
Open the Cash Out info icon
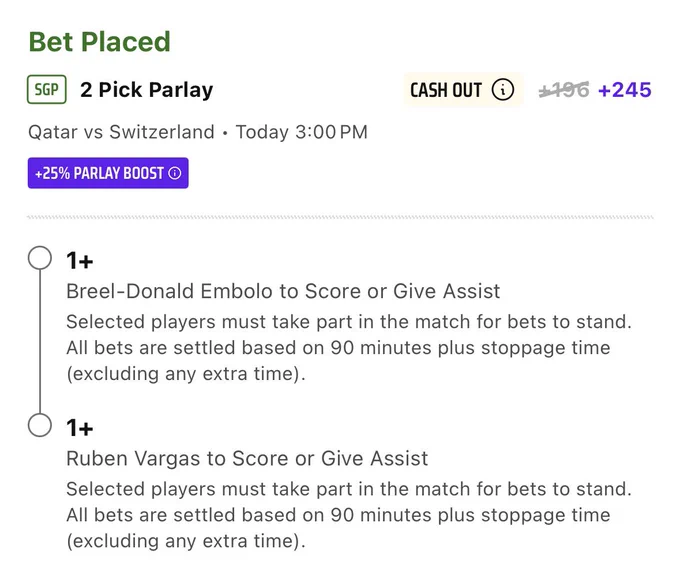point(503,90)
